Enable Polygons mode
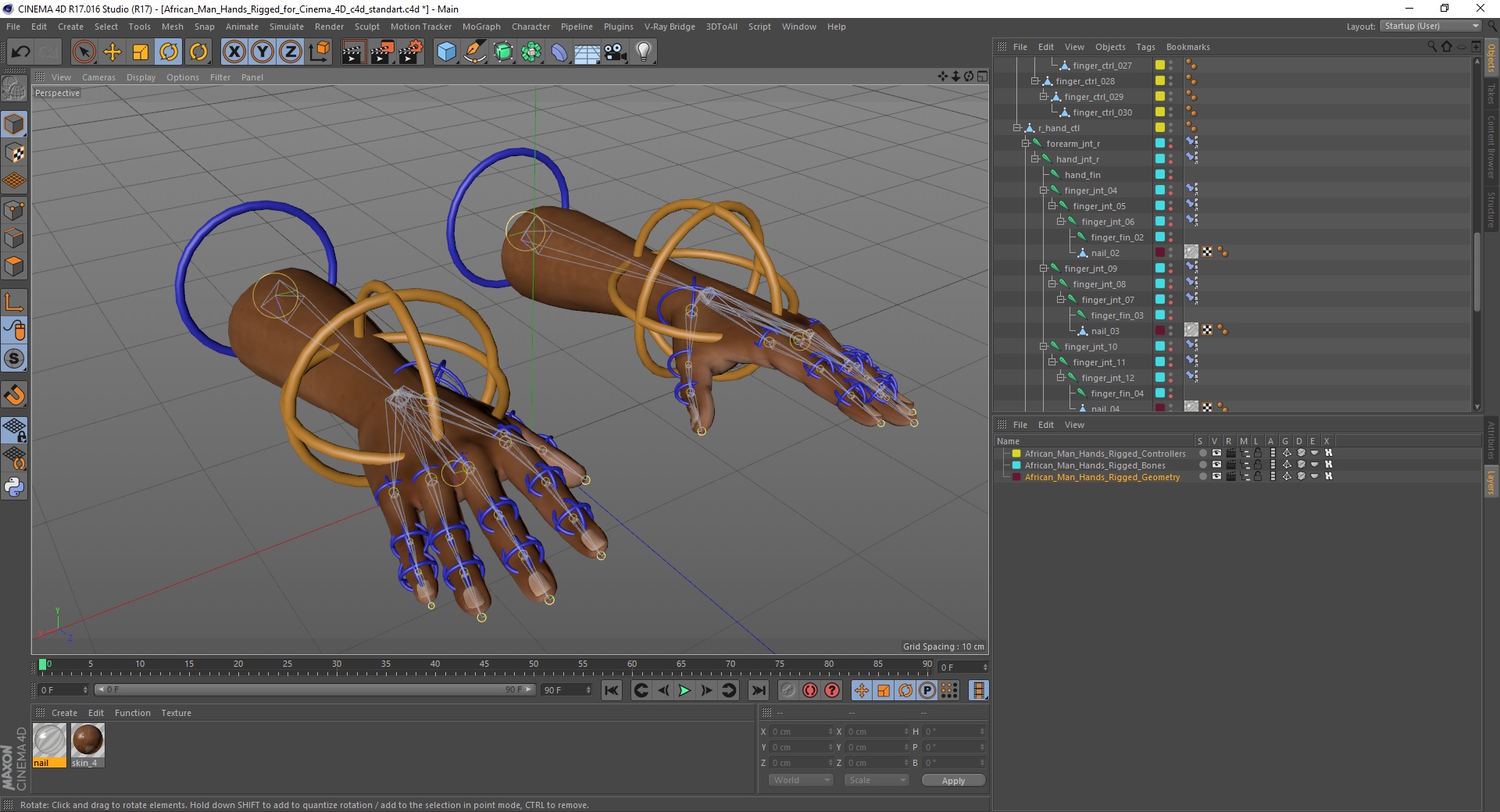Screen dimensions: 1500x812 pos(14,266)
